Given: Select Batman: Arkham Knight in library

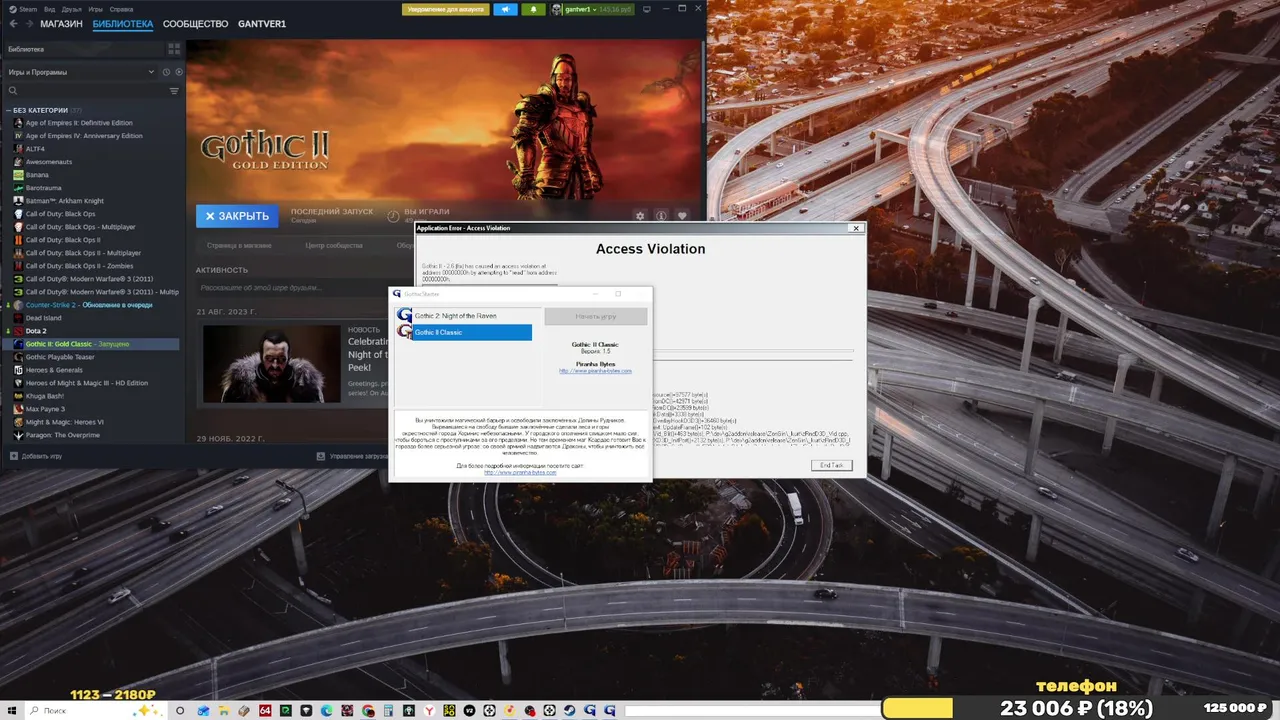Looking at the screenshot, I should (x=65, y=201).
